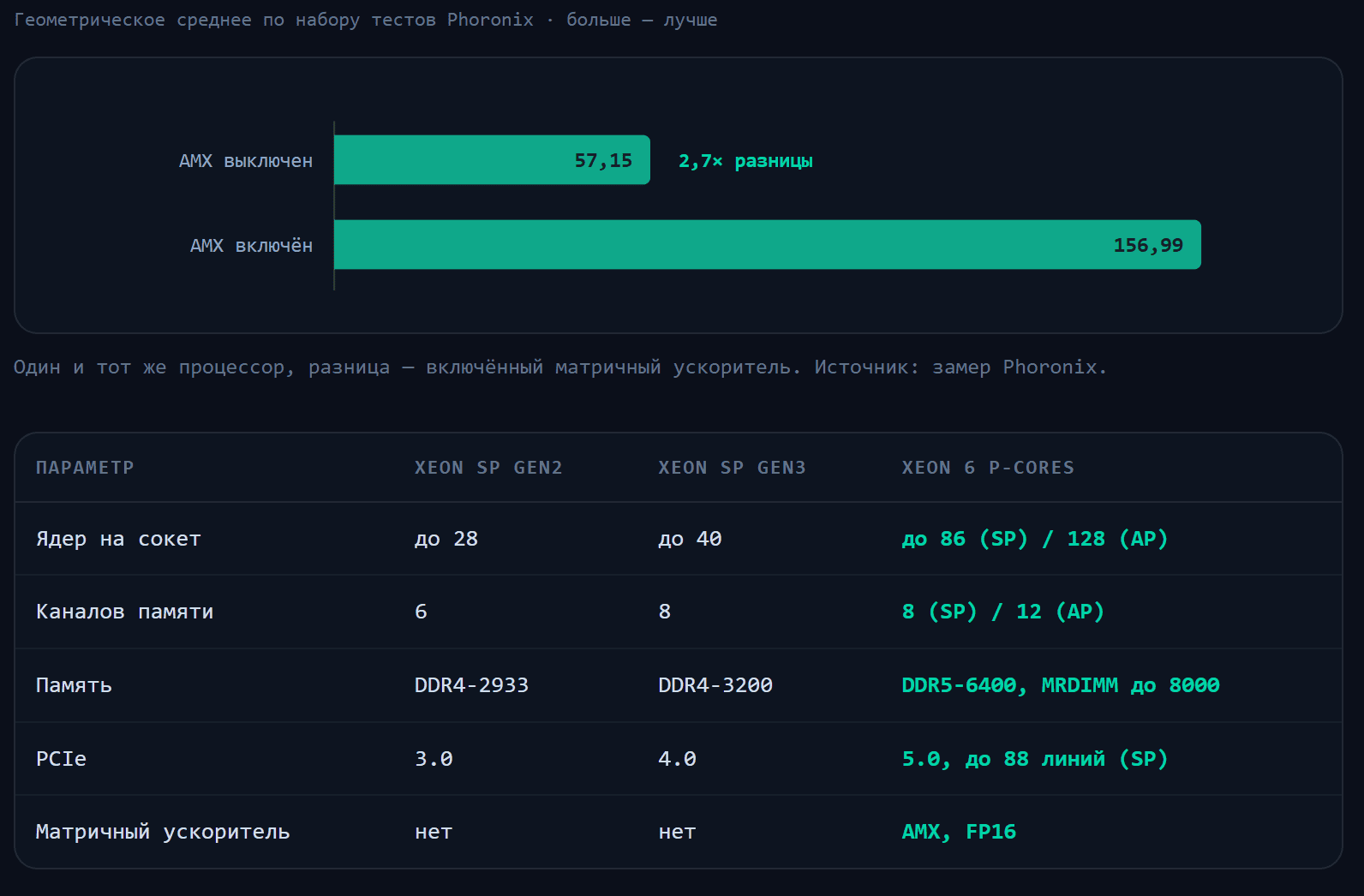Viewport: 1364px width, 896px height.
Task: Click the DDR4-2933 cell
Action: (471, 685)
